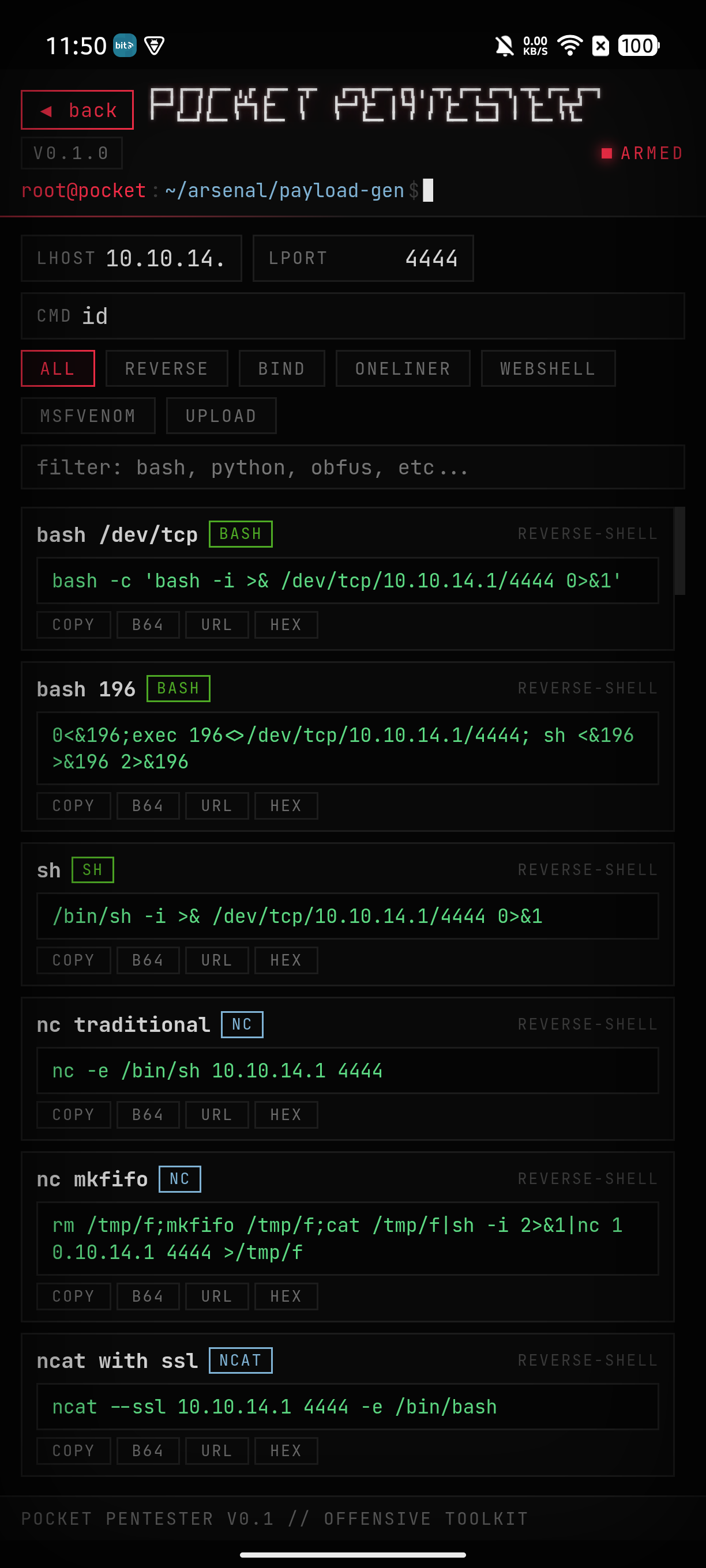This screenshot has width=706, height=1568.
Task: Tap the Wi-Fi status icon
Action: [x=570, y=46]
